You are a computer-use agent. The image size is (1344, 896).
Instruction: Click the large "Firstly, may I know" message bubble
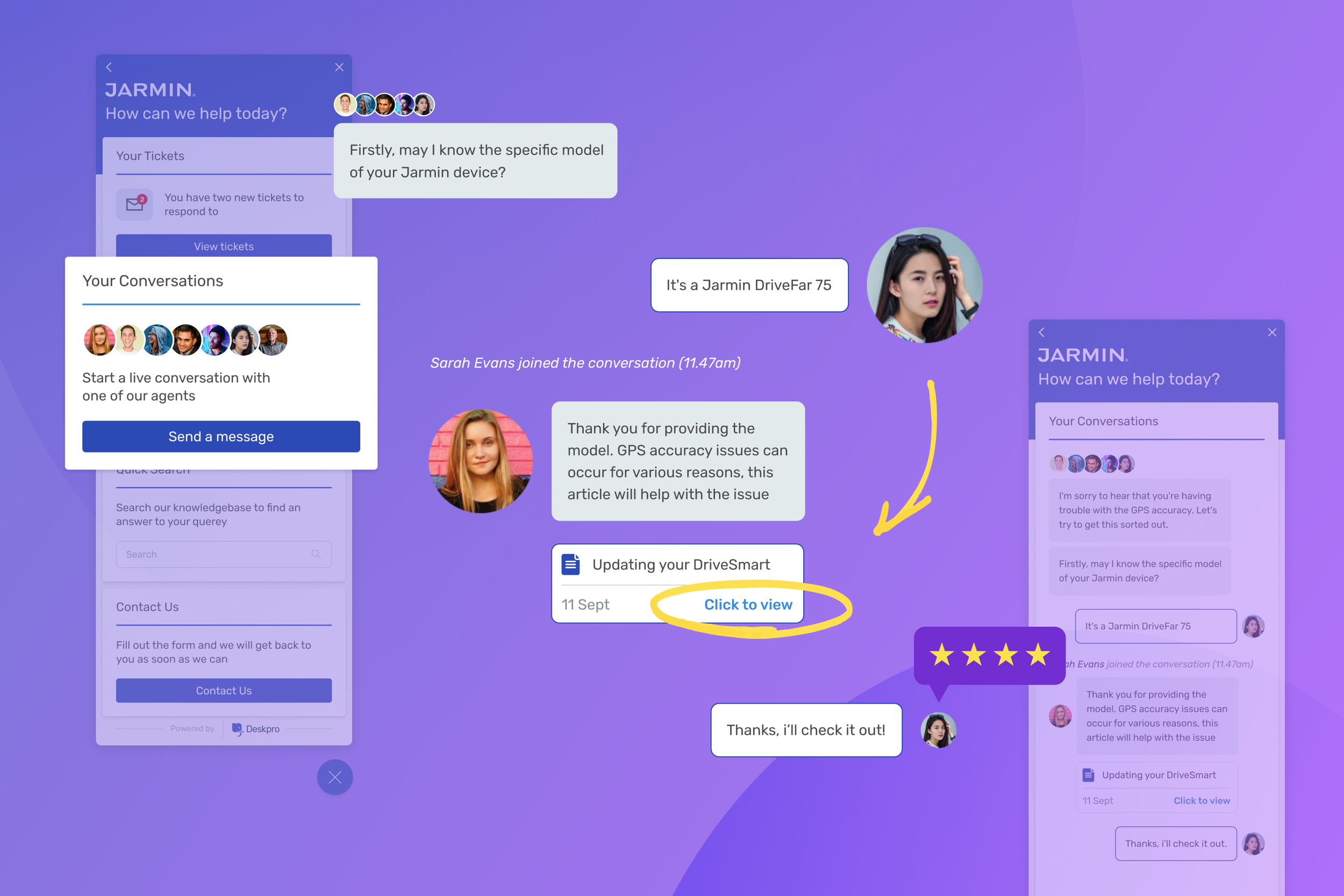tap(475, 161)
